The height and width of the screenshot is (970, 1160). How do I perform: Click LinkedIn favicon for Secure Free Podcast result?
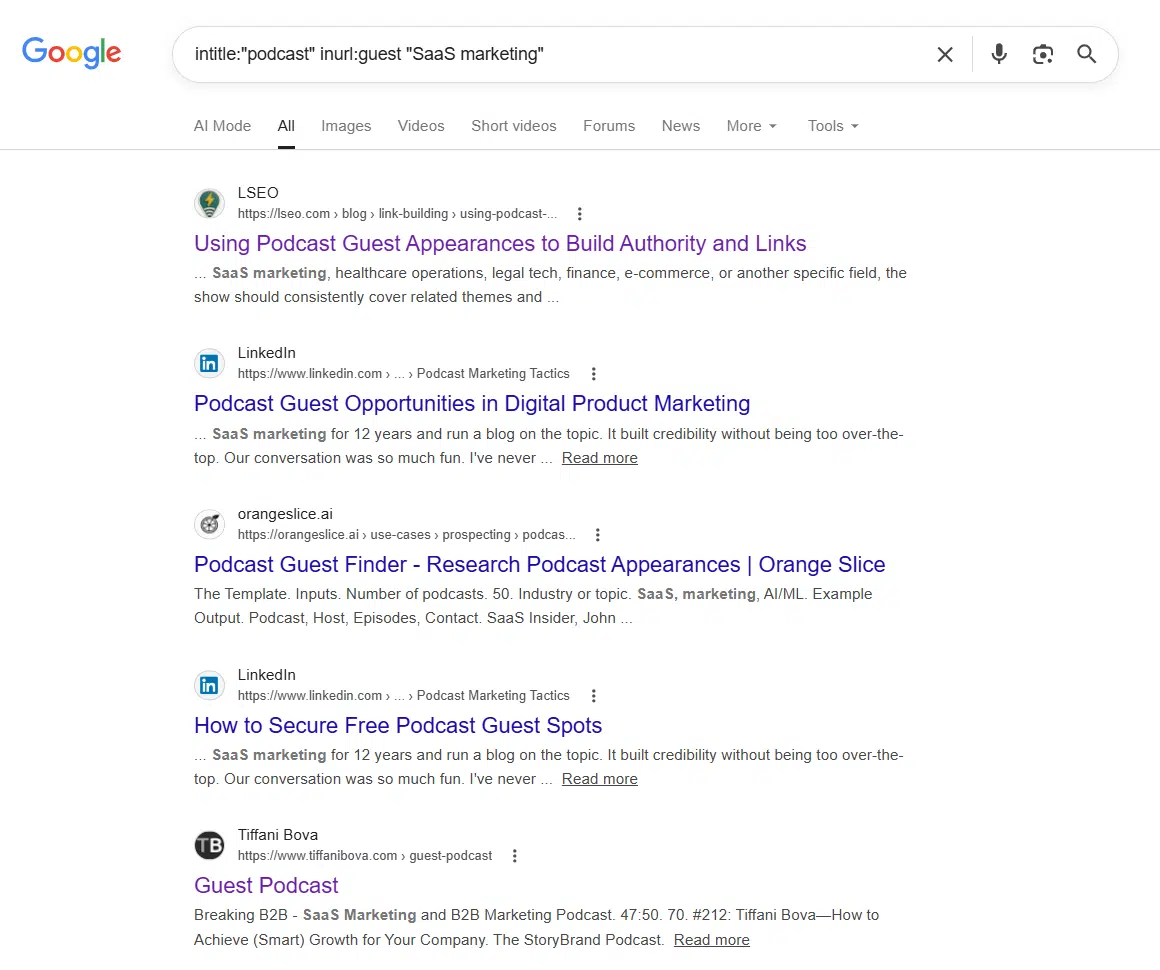click(209, 685)
